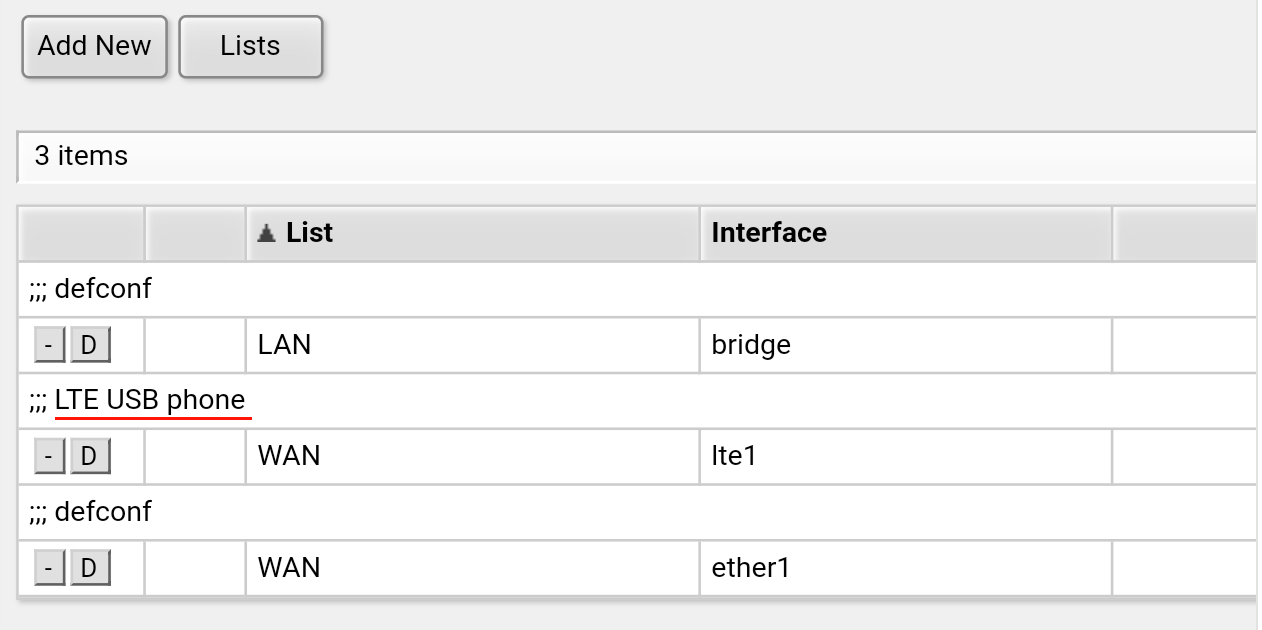Open the Lists button
1262x630 pixels.
tap(250, 46)
